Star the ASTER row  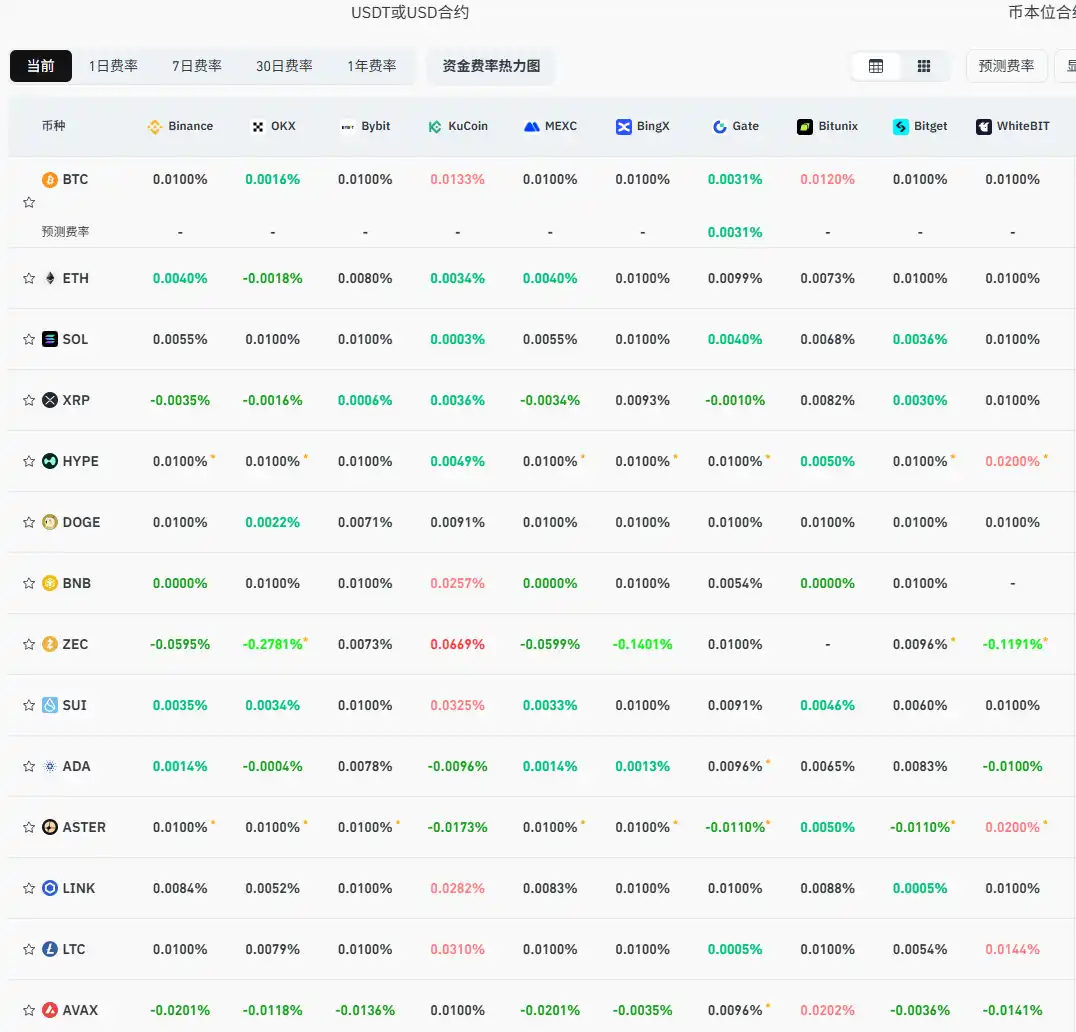(29, 828)
